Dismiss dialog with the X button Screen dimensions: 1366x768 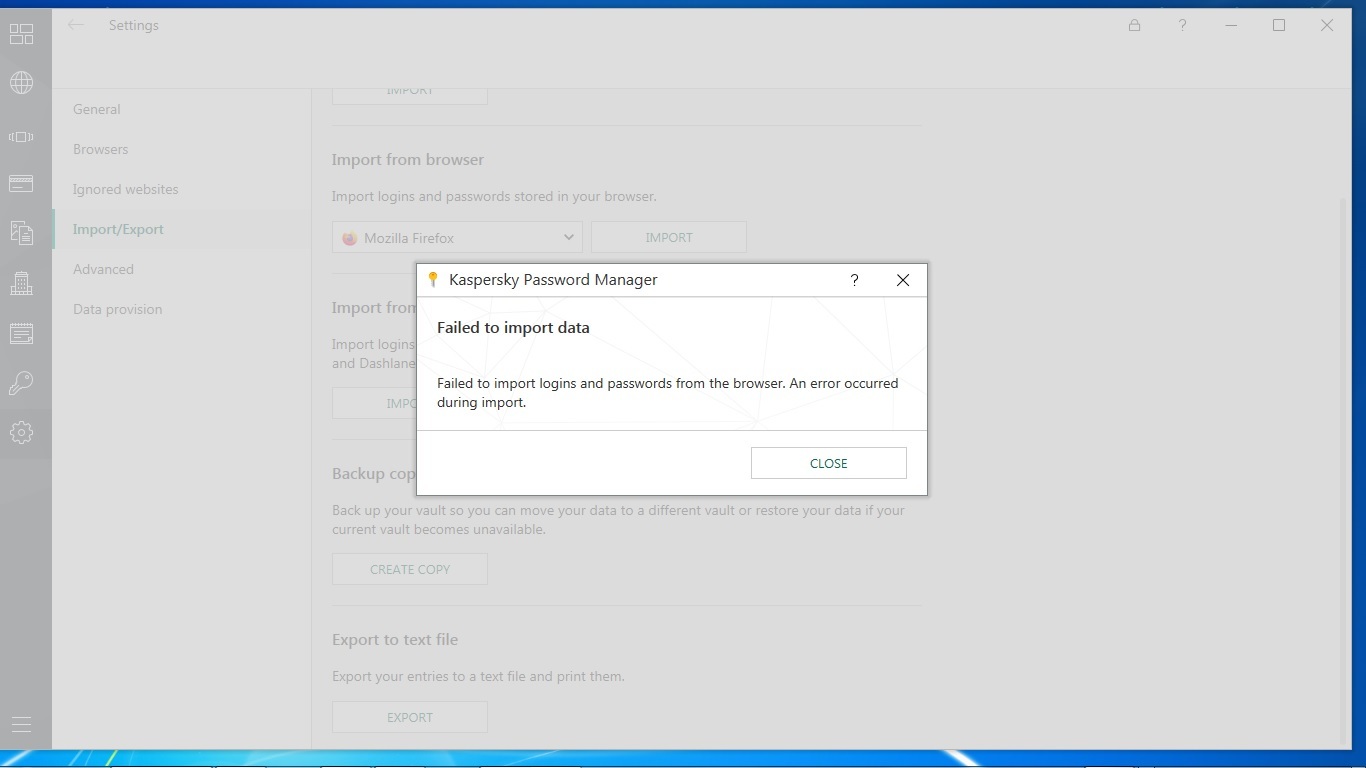(x=902, y=280)
